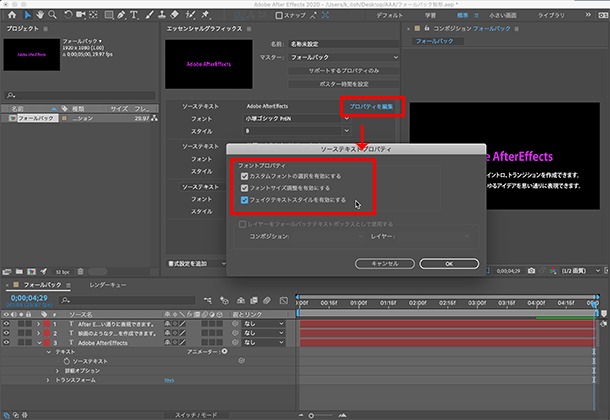Select the Camera tool
Image resolution: width=610 pixels, height=420 pixels.
81,15
